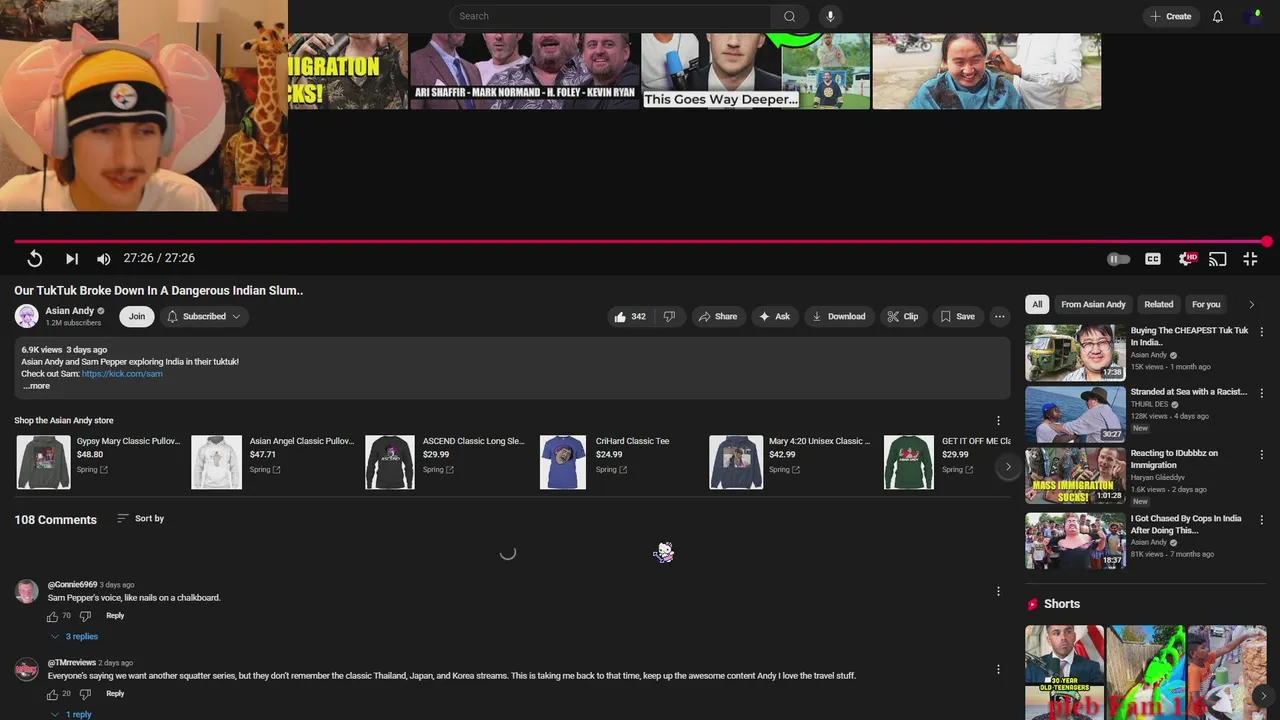Save video to playlist

(x=957, y=317)
